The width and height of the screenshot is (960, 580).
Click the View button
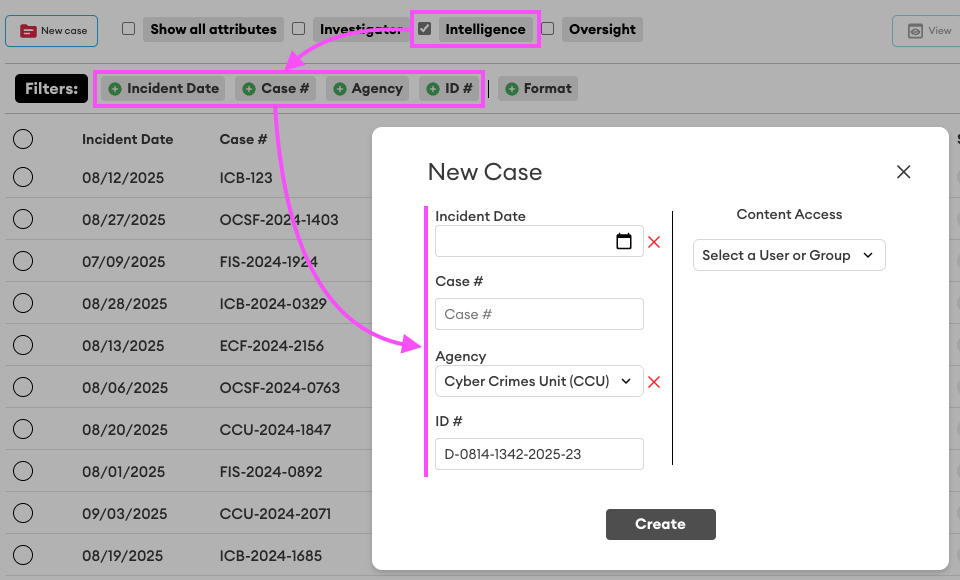(928, 31)
